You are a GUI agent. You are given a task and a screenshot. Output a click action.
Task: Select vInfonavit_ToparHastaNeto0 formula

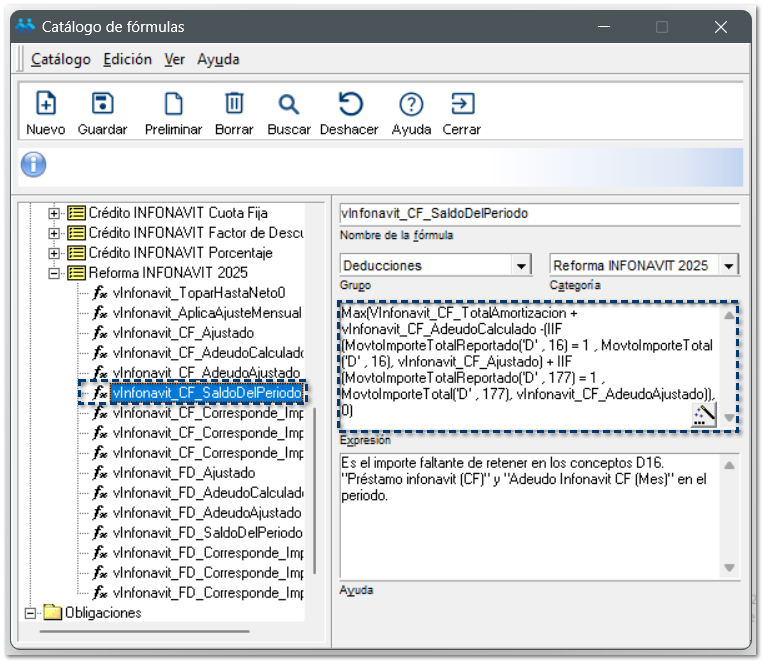point(199,293)
